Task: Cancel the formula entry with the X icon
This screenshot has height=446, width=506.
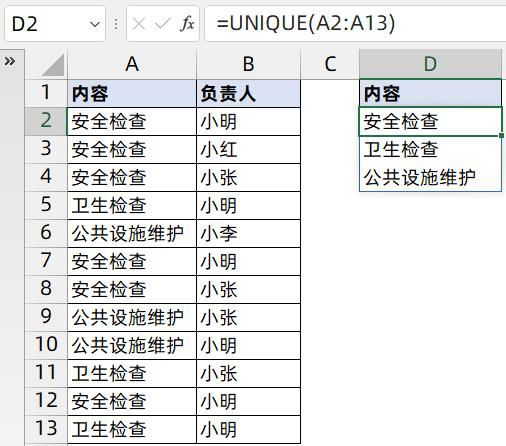Action: click(138, 24)
